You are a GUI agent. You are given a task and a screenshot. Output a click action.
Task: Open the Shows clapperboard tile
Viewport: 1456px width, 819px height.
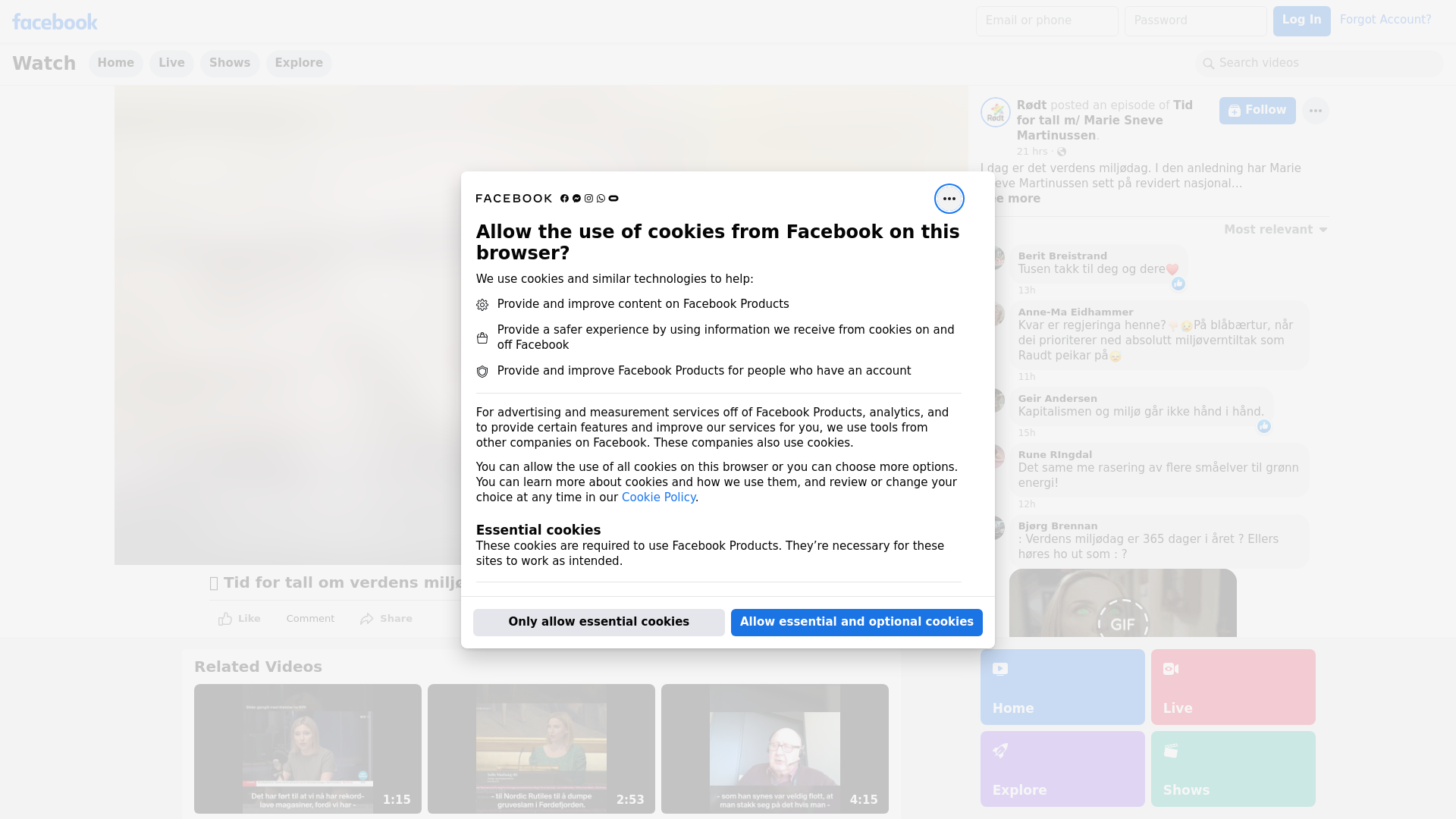[x=1232, y=768]
